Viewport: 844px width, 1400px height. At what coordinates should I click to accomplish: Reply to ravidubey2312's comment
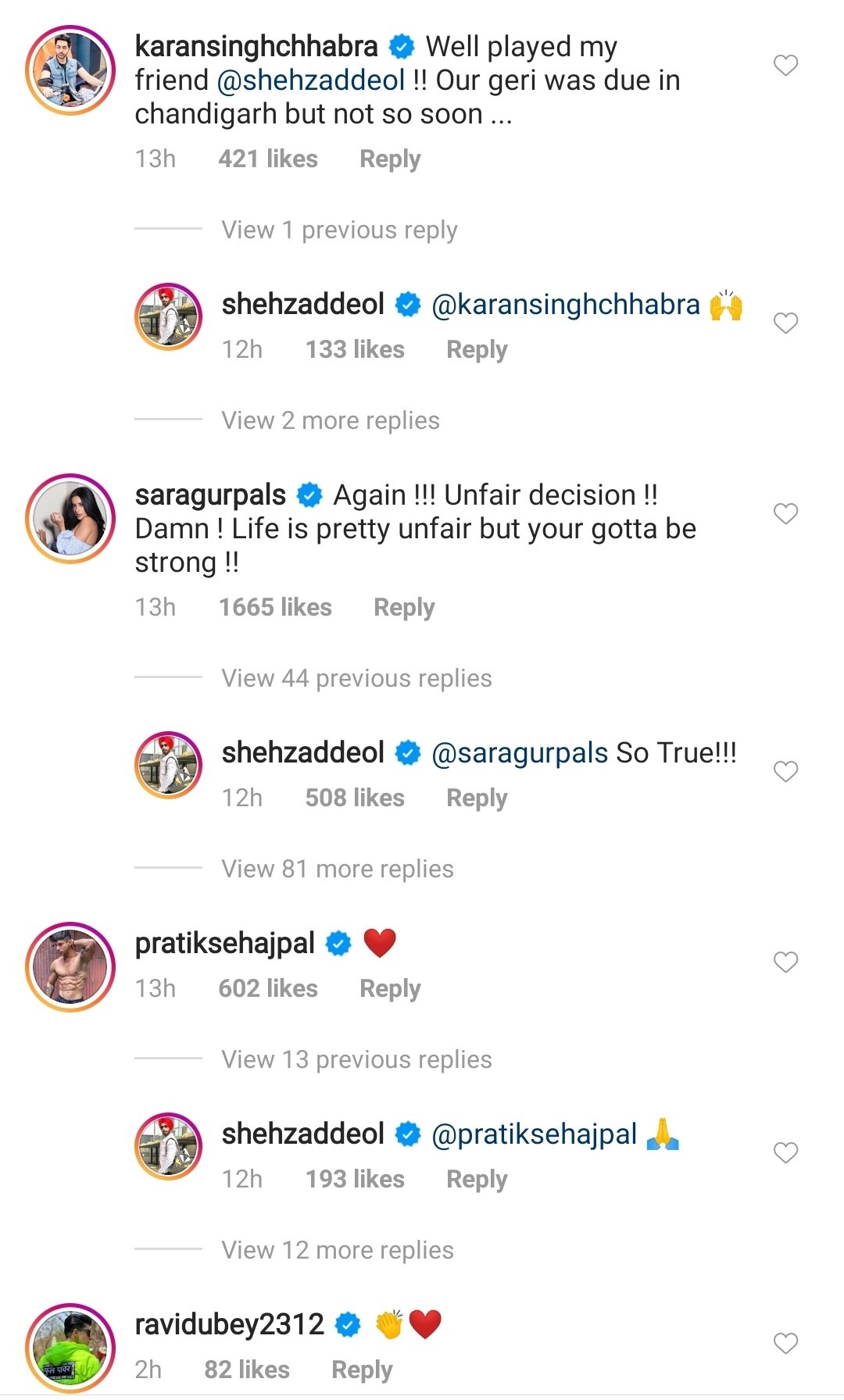point(362,1370)
